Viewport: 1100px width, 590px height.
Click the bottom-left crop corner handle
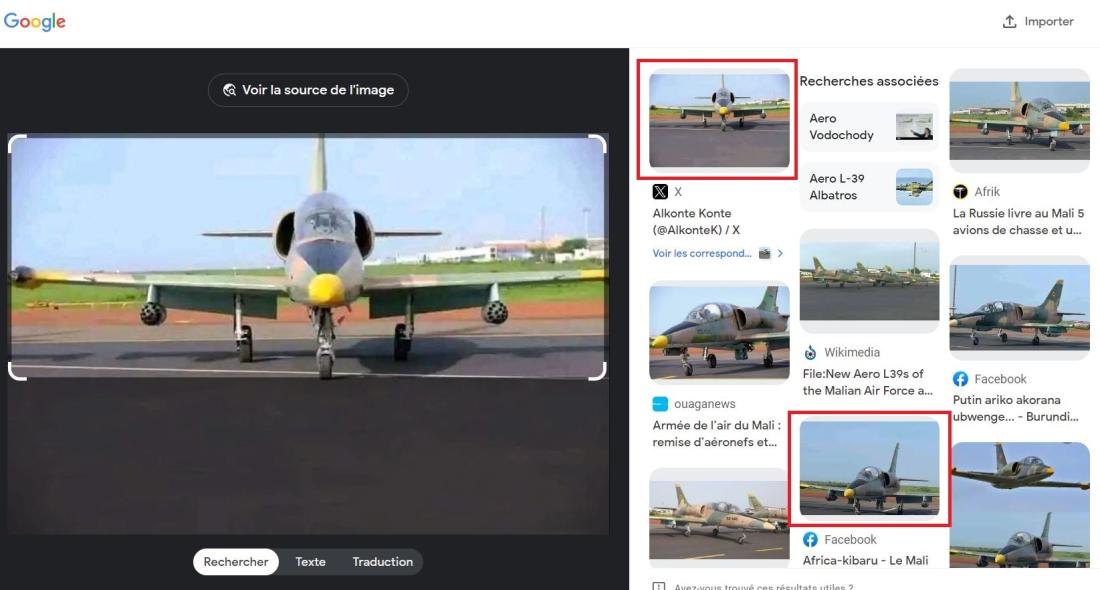16,373
